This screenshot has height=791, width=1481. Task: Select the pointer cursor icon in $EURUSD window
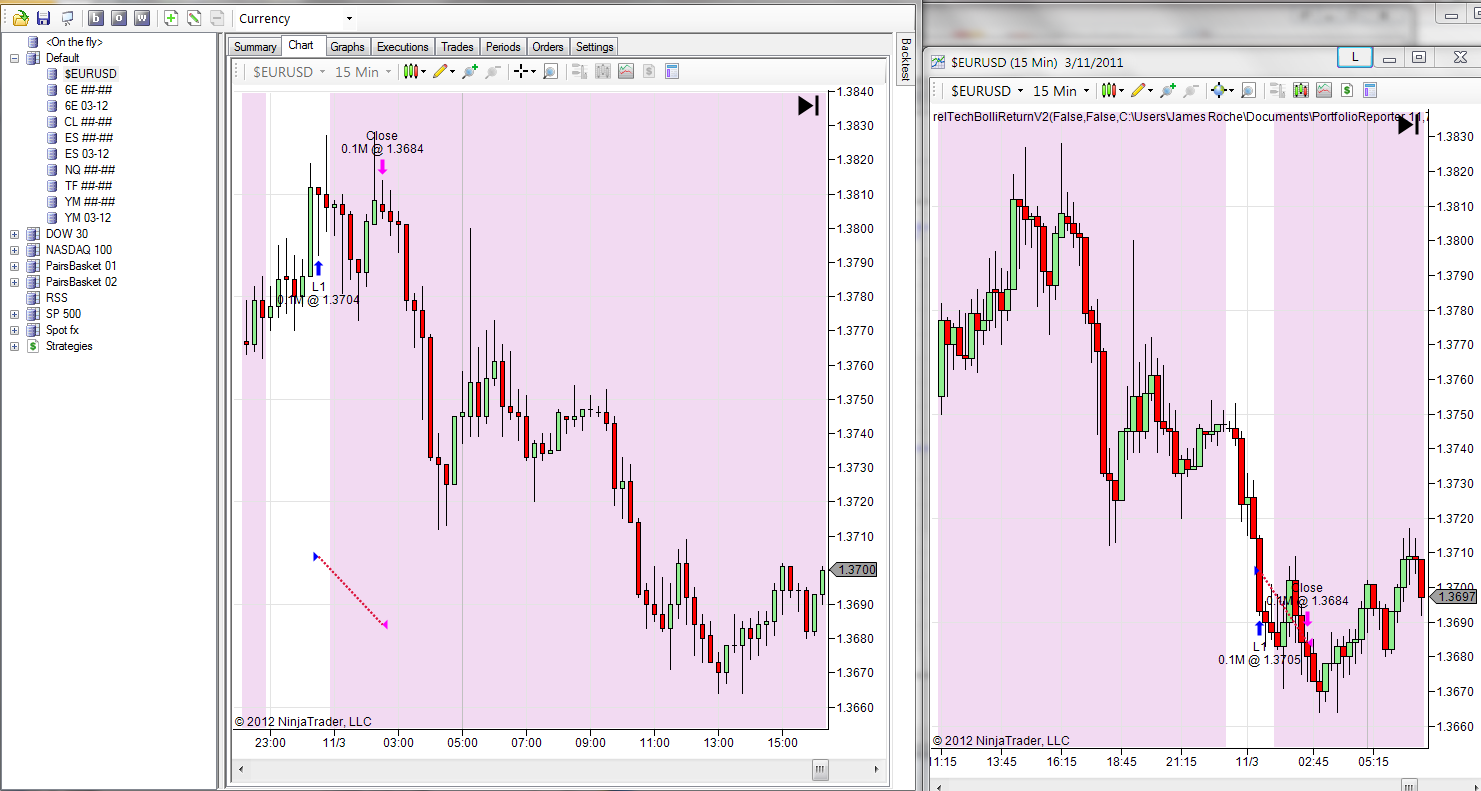point(1221,91)
